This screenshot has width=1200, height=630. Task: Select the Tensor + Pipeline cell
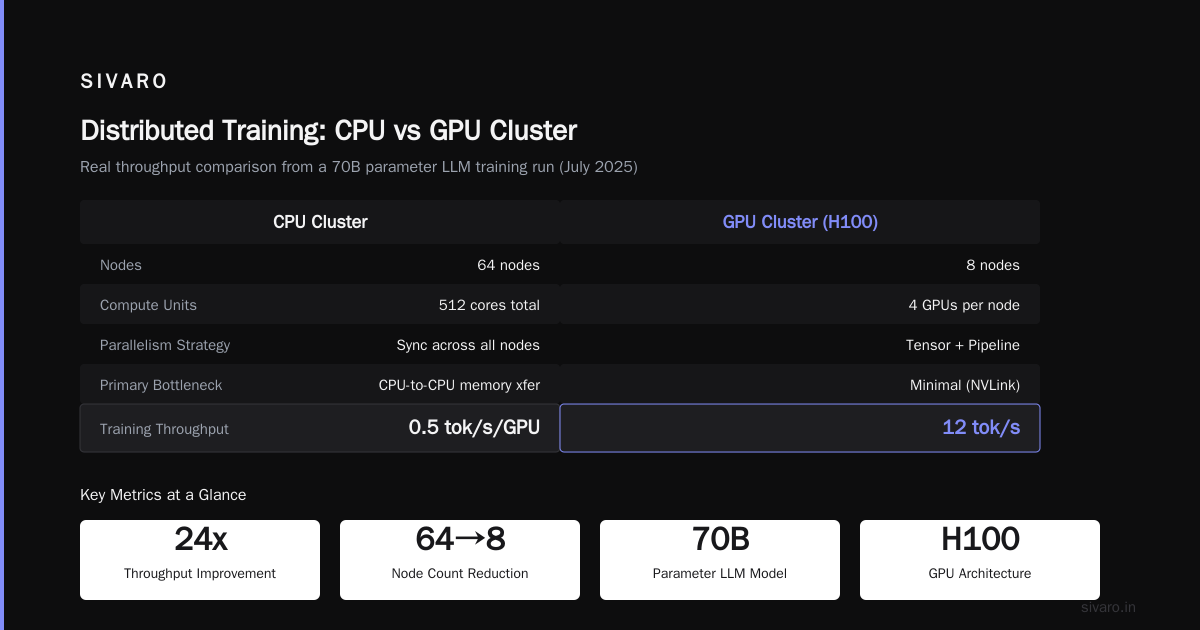pyautogui.click(x=963, y=345)
